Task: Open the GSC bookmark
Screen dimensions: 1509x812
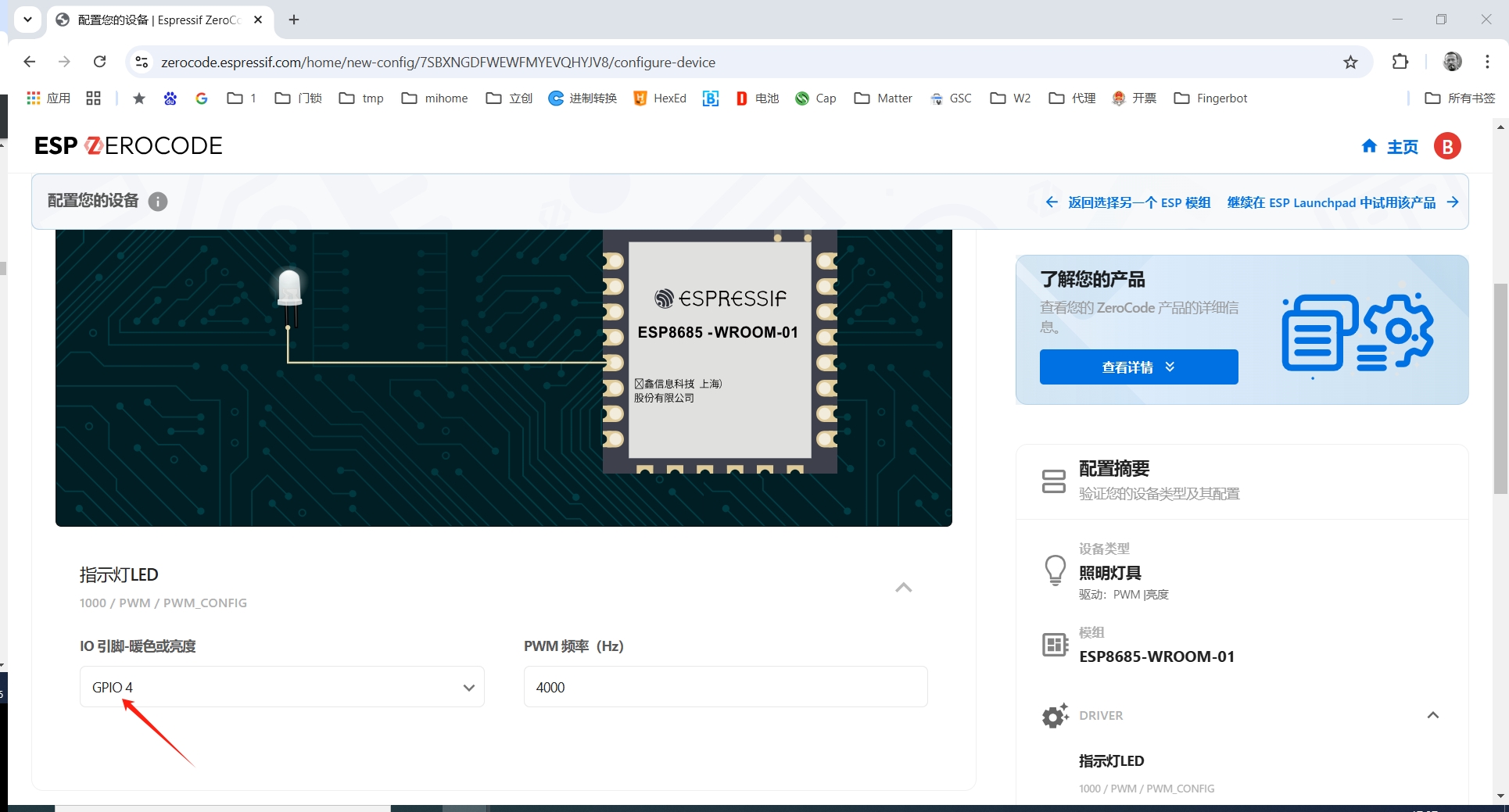Action: point(951,98)
